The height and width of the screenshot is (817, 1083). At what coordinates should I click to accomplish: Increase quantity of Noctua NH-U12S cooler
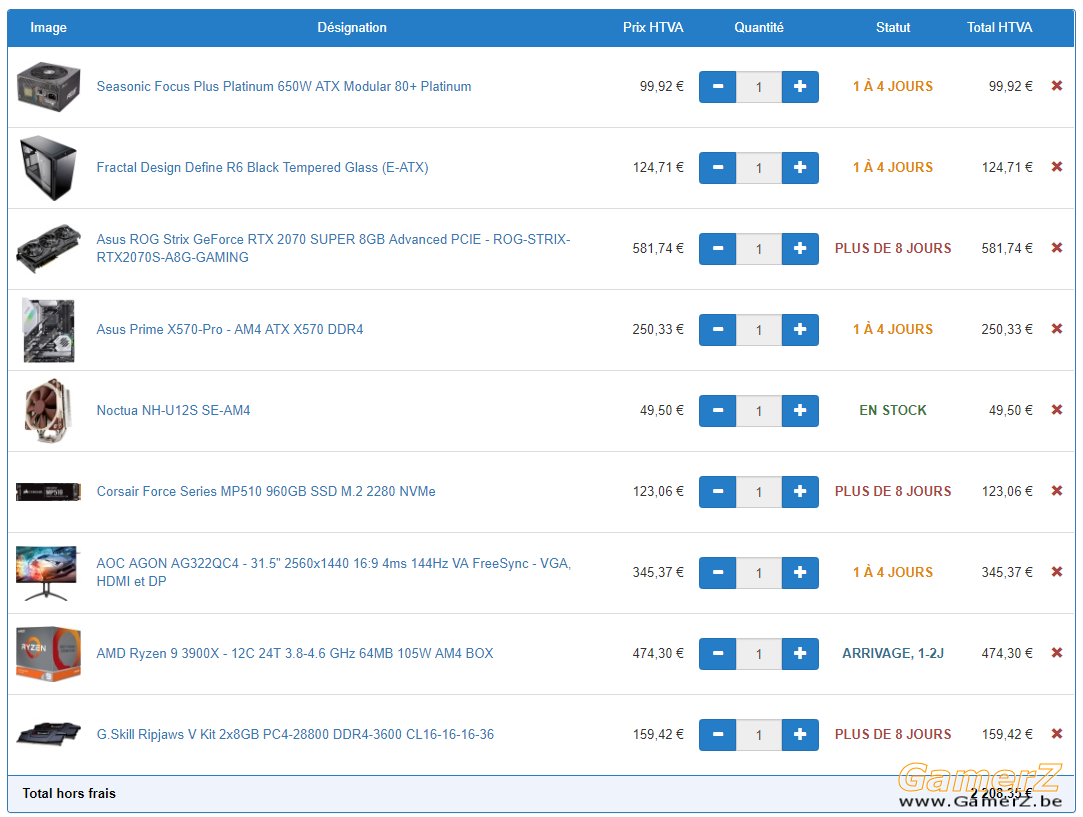coord(800,411)
